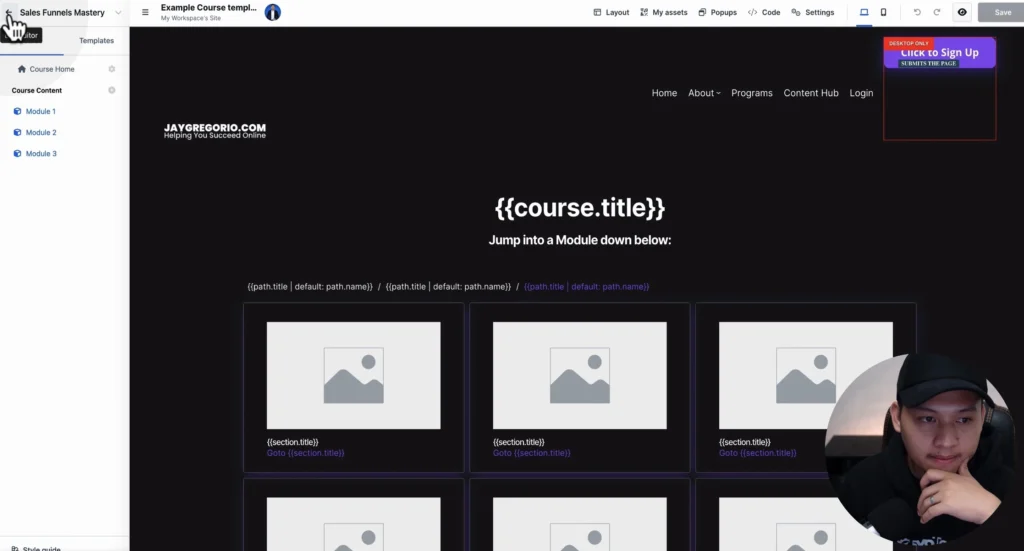Switch to the Templates tab
Image resolution: width=1024 pixels, height=551 pixels.
96,41
